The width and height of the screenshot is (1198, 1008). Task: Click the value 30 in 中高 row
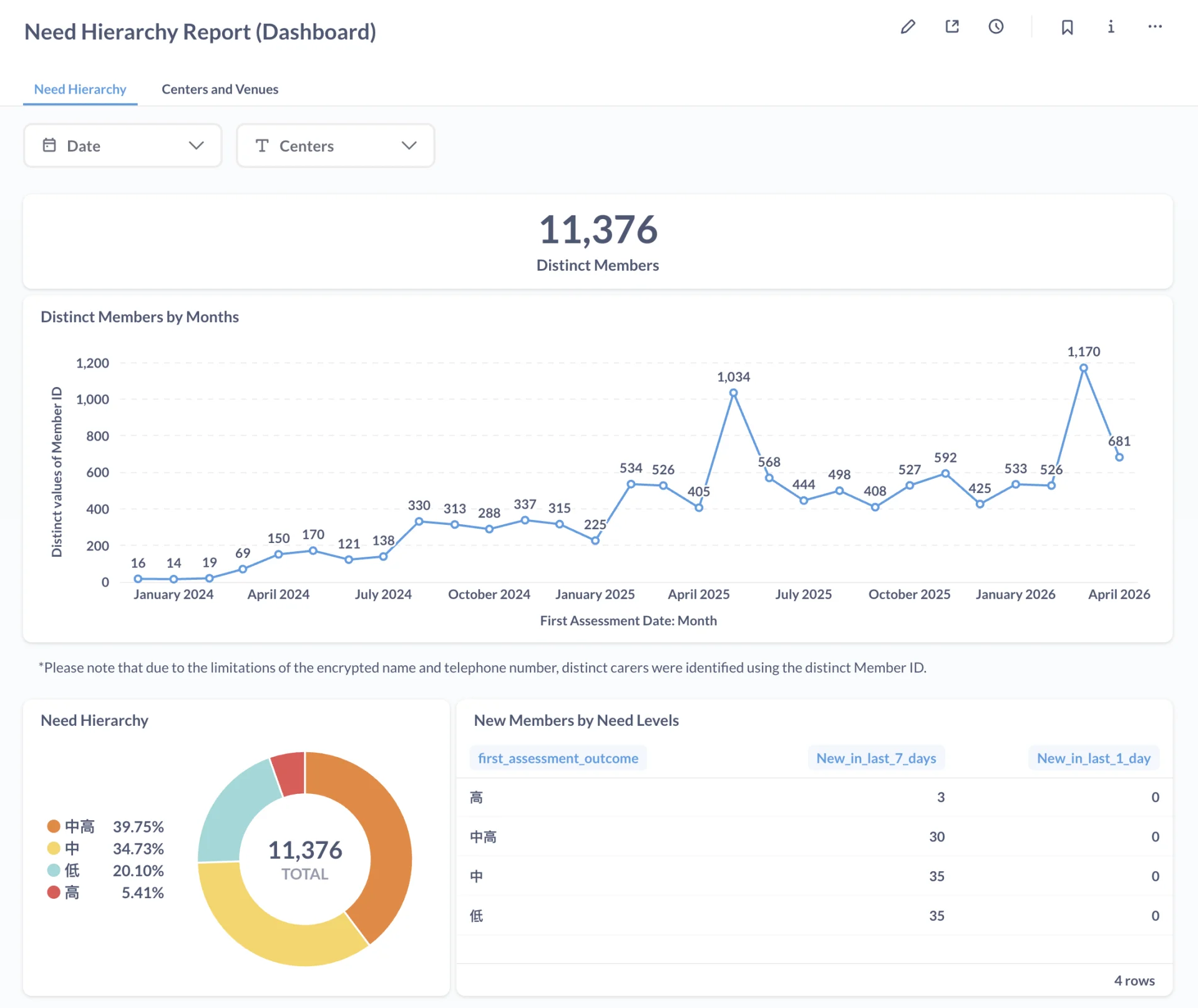(937, 837)
